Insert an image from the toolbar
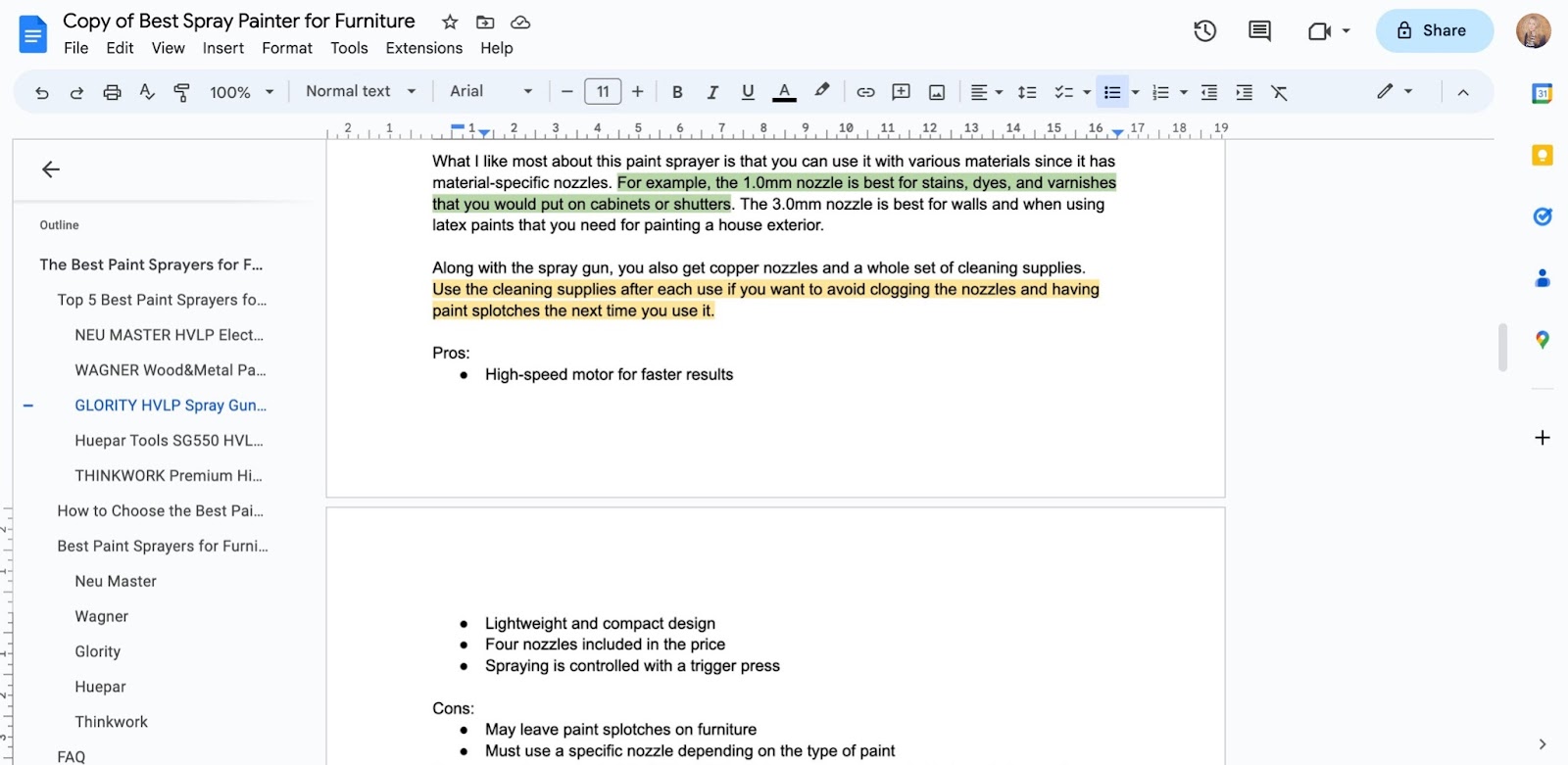Screen dimensions: 1568x765 937,92
